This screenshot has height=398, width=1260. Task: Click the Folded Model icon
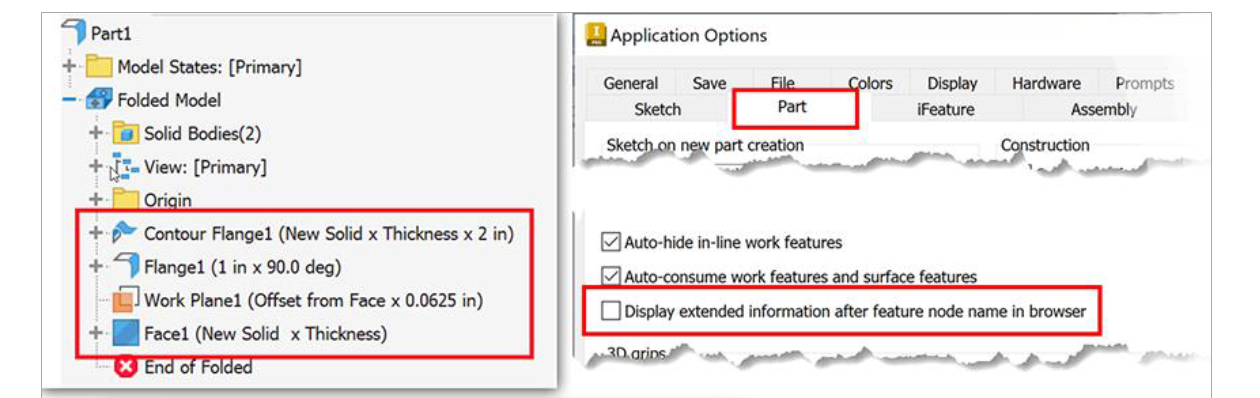99,100
